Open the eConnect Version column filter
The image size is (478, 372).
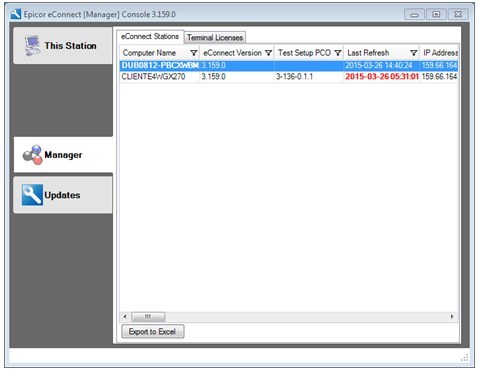pos(268,53)
